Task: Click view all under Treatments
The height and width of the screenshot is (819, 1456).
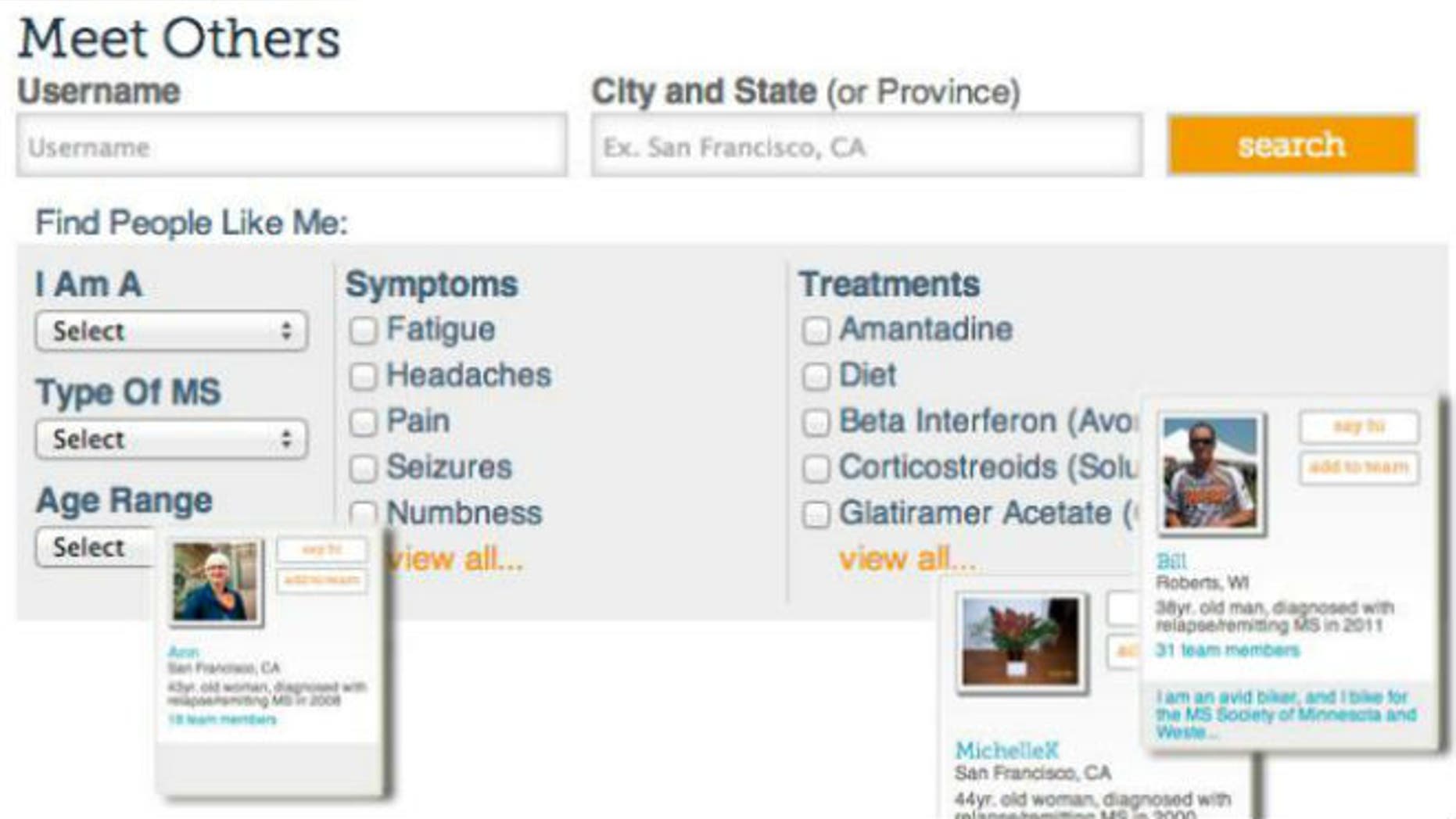Action: click(907, 560)
